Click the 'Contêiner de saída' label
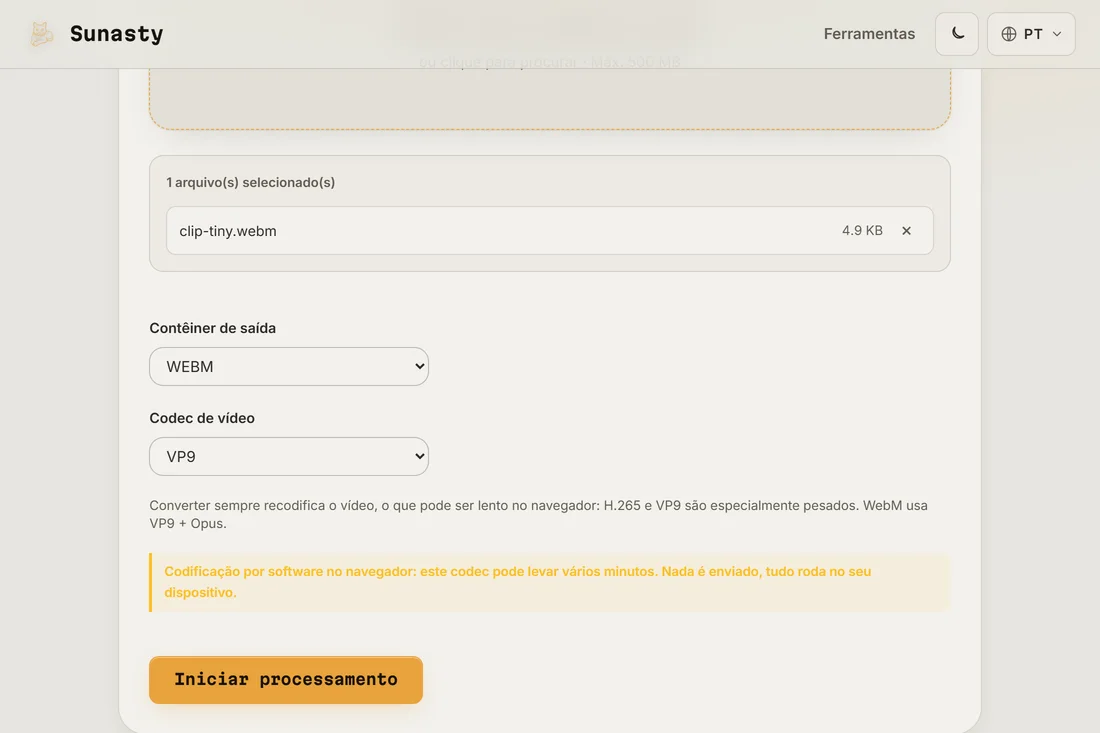Image resolution: width=1100 pixels, height=733 pixels. point(213,328)
